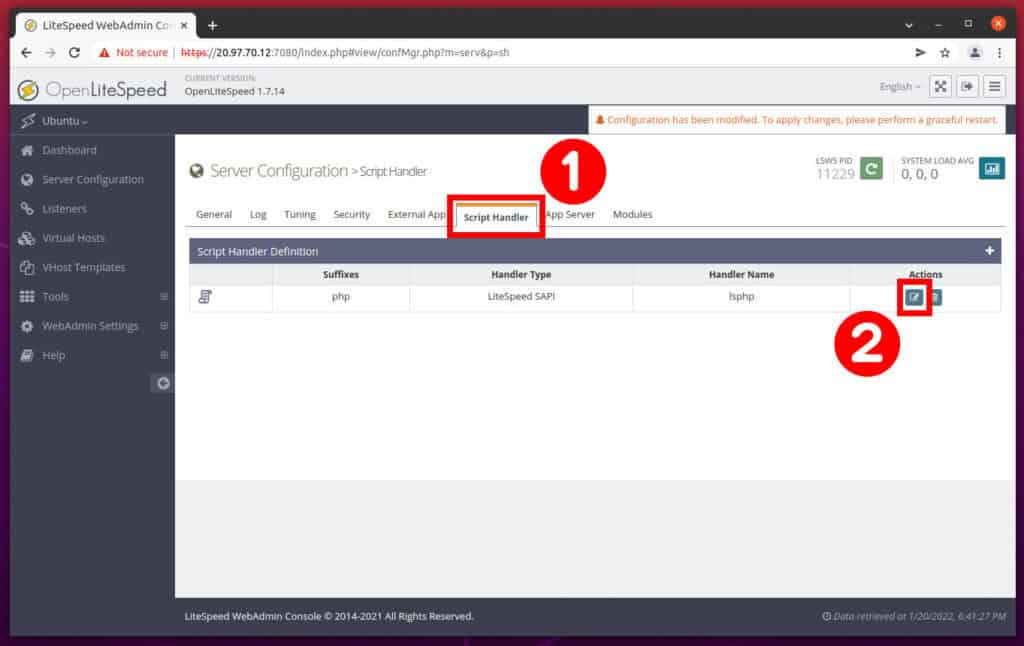Add a script handler with plus icon
This screenshot has width=1024, height=646.
(989, 251)
